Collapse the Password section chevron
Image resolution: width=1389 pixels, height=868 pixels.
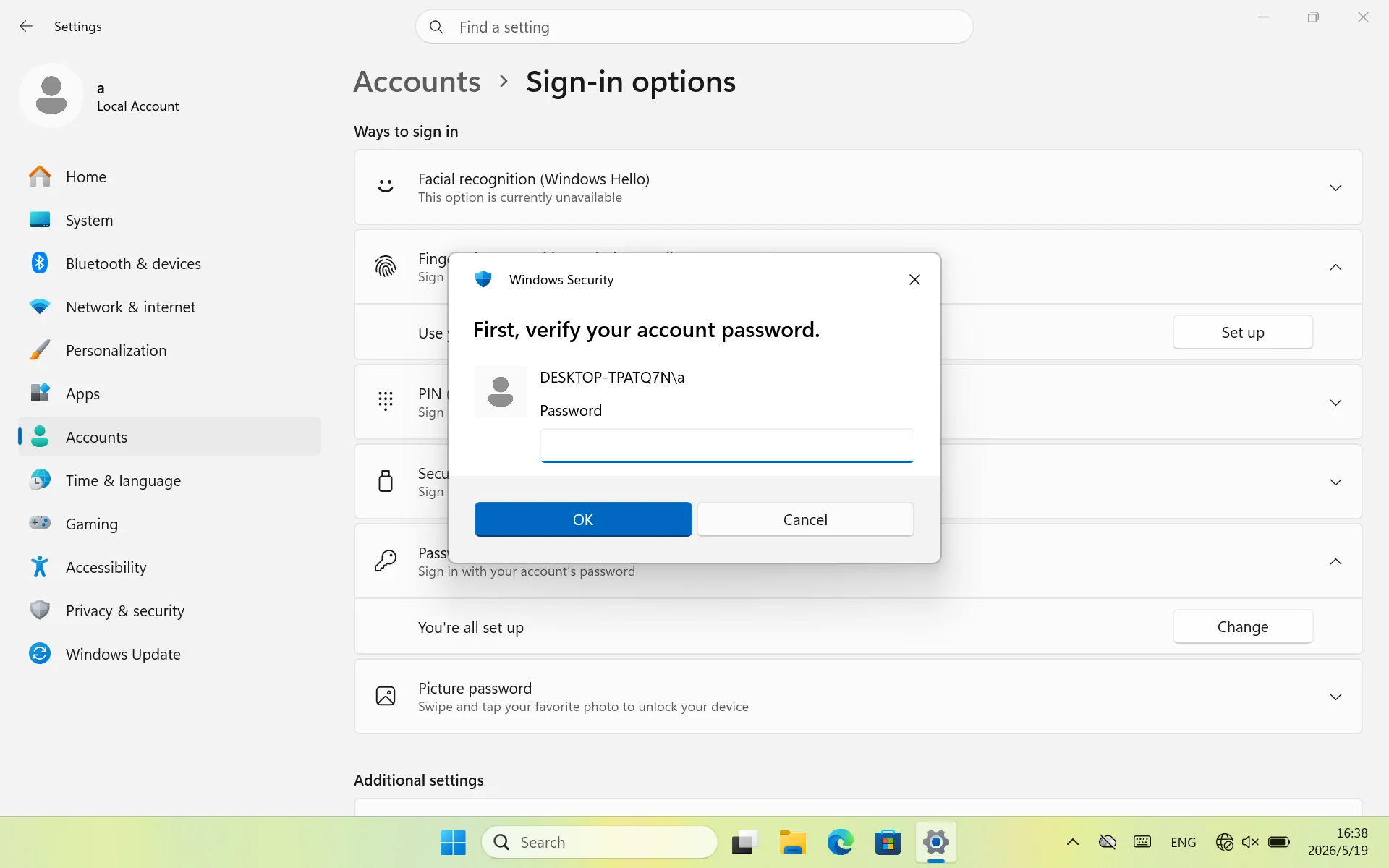pos(1335,561)
